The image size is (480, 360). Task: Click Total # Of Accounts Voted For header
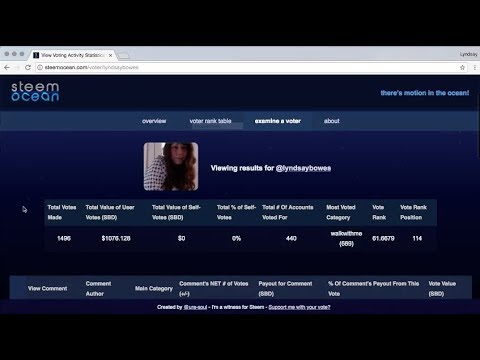click(288, 212)
